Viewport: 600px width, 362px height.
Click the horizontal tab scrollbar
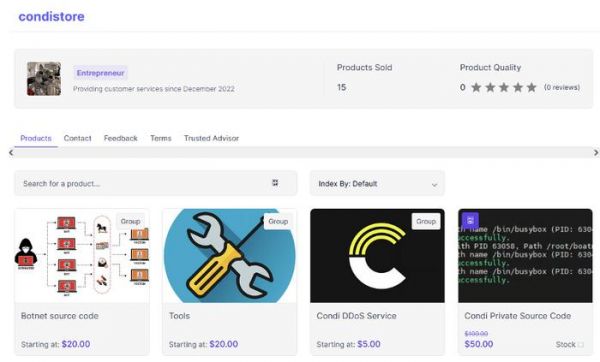[x=303, y=152]
